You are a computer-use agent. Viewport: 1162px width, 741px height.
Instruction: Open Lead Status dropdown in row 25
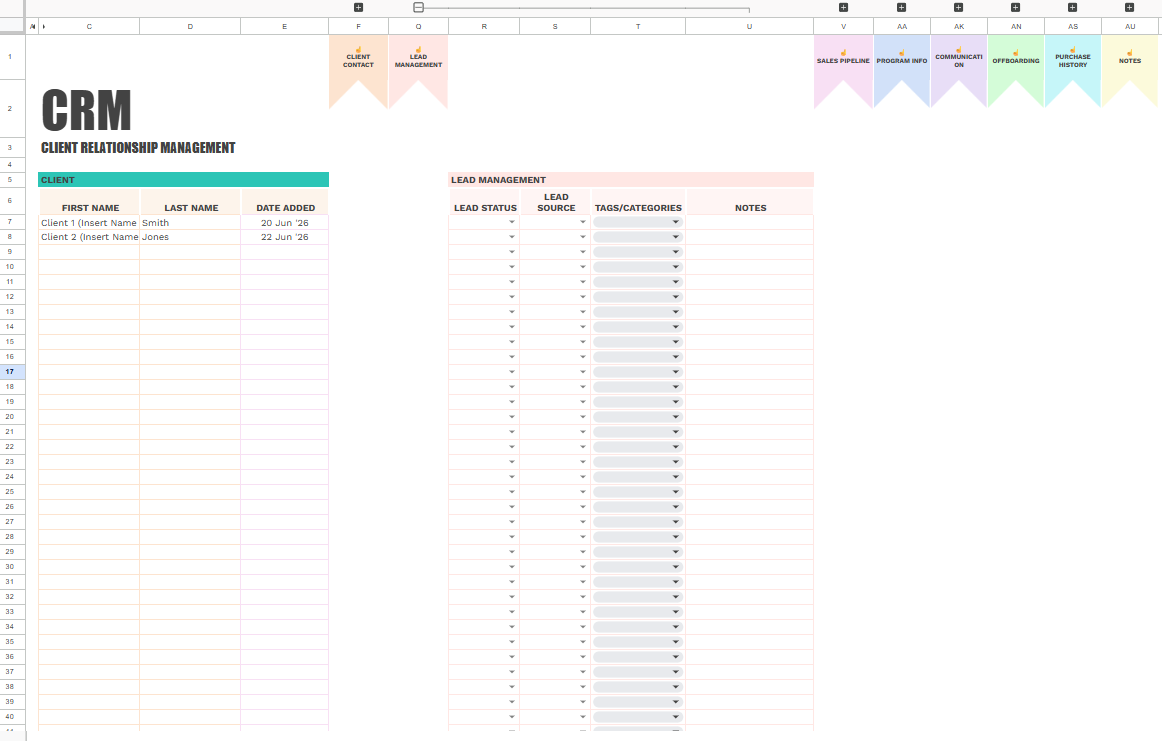[x=511, y=491]
